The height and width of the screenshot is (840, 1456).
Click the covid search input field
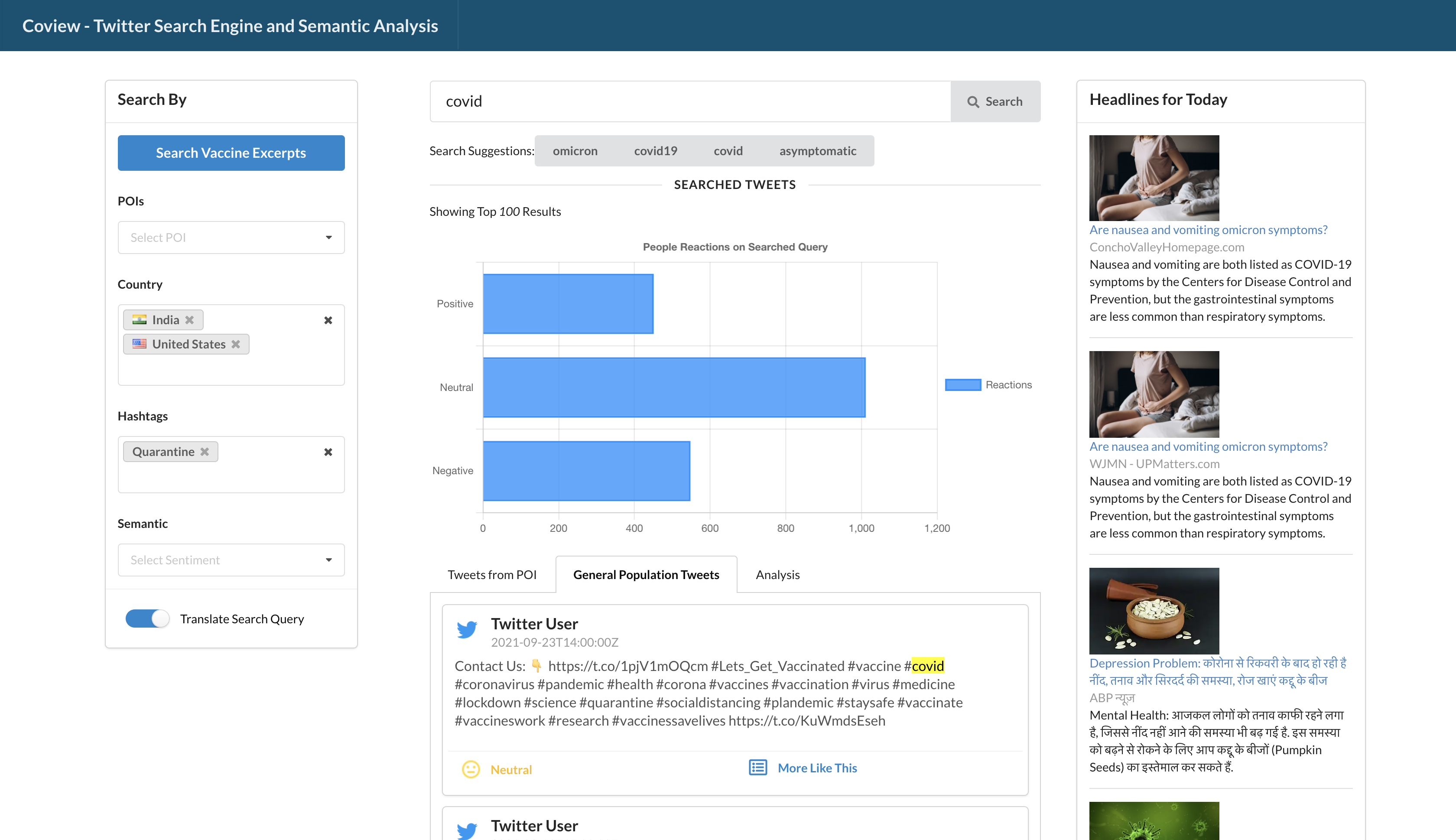(689, 101)
